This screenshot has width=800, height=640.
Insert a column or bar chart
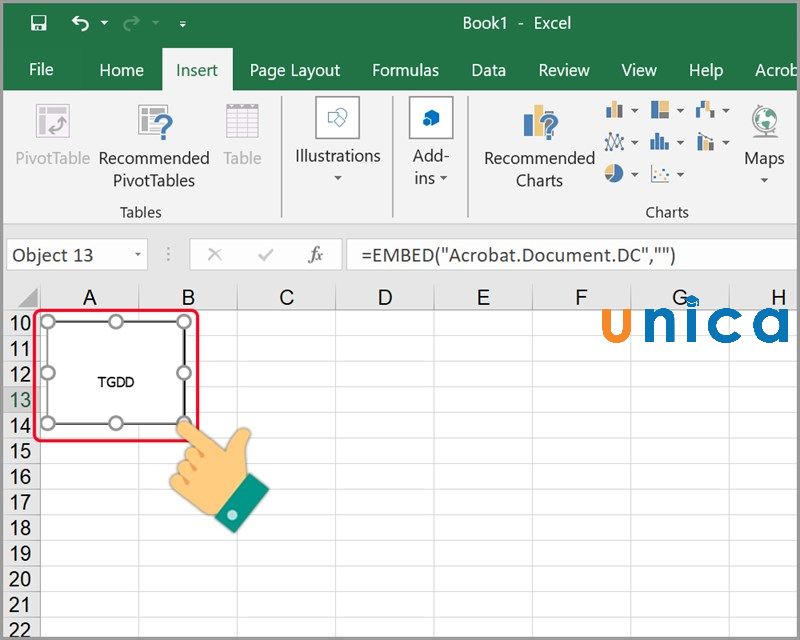tap(614, 110)
